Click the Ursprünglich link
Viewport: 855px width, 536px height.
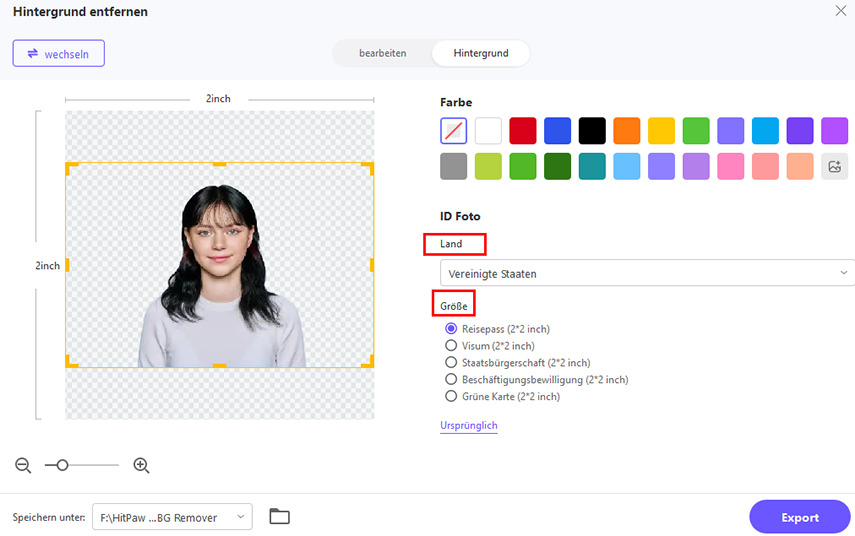[x=468, y=426]
